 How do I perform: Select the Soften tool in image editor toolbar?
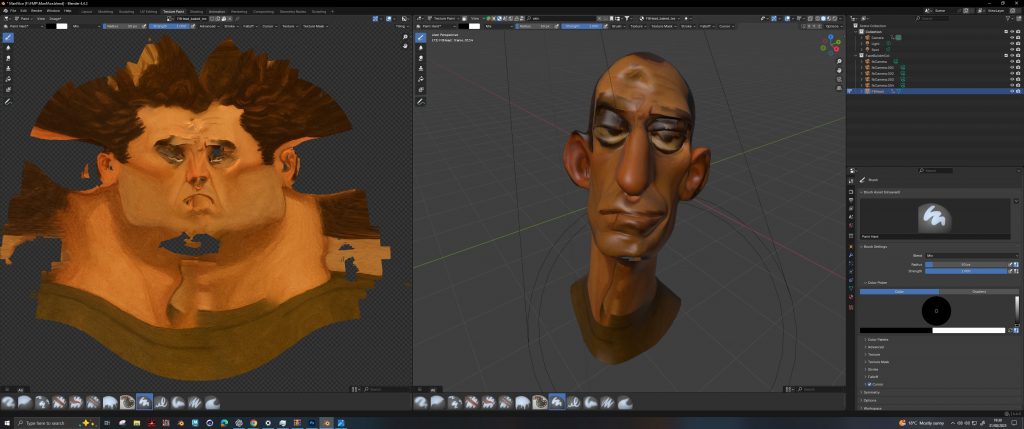click(8, 47)
